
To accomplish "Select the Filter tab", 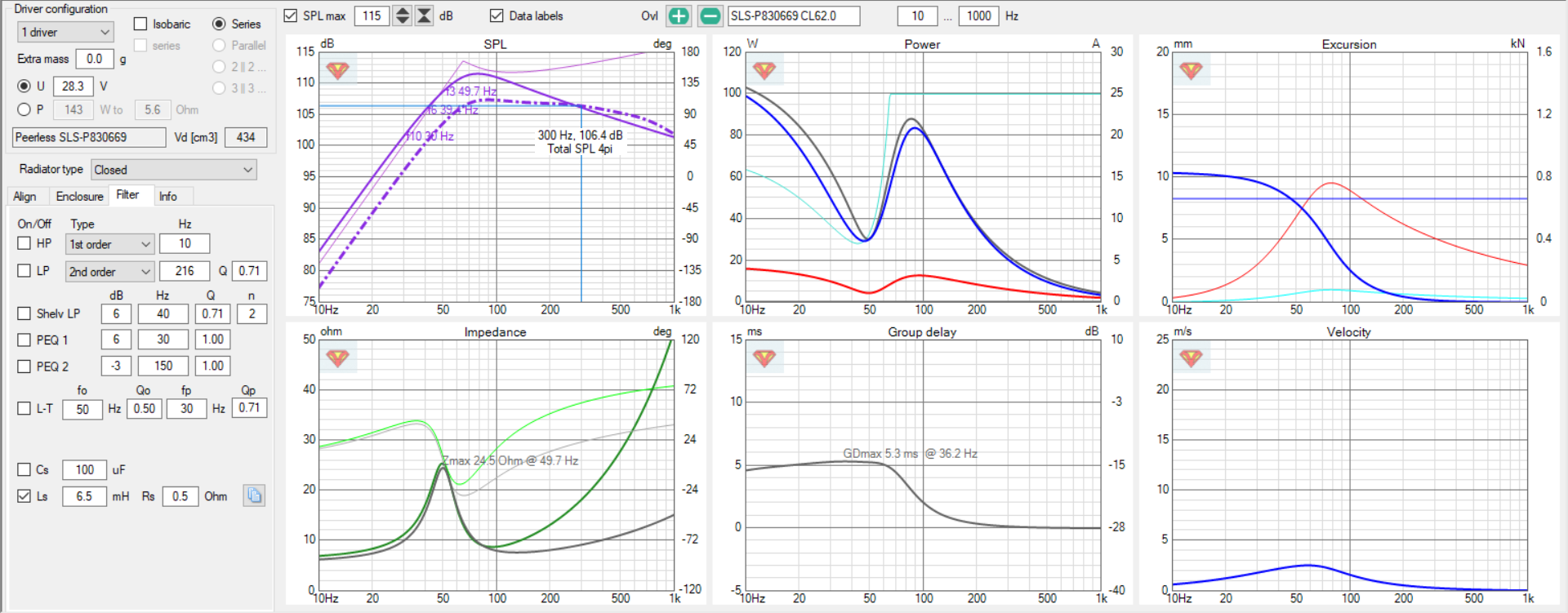I will click(127, 195).
